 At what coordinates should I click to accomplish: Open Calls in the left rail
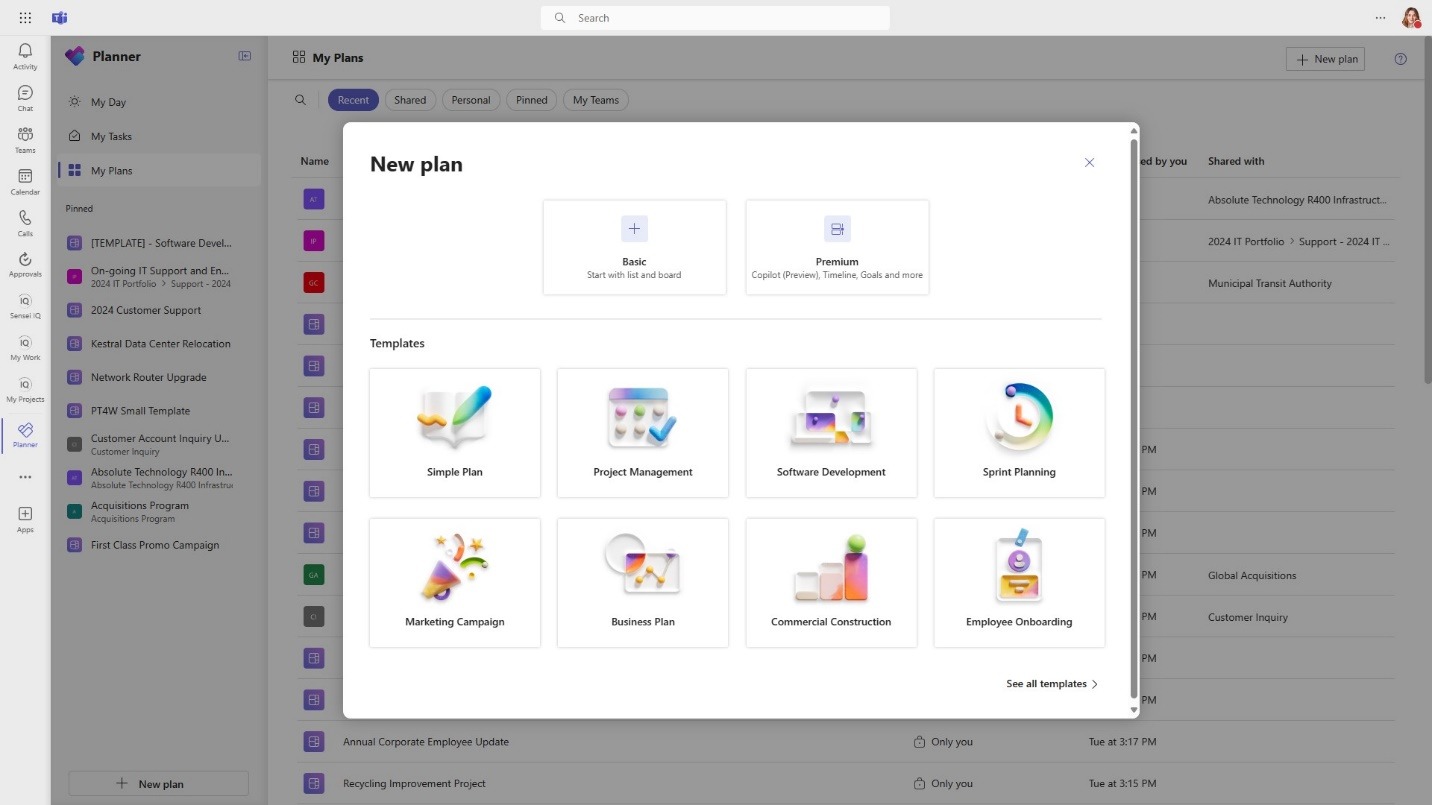pos(25,223)
